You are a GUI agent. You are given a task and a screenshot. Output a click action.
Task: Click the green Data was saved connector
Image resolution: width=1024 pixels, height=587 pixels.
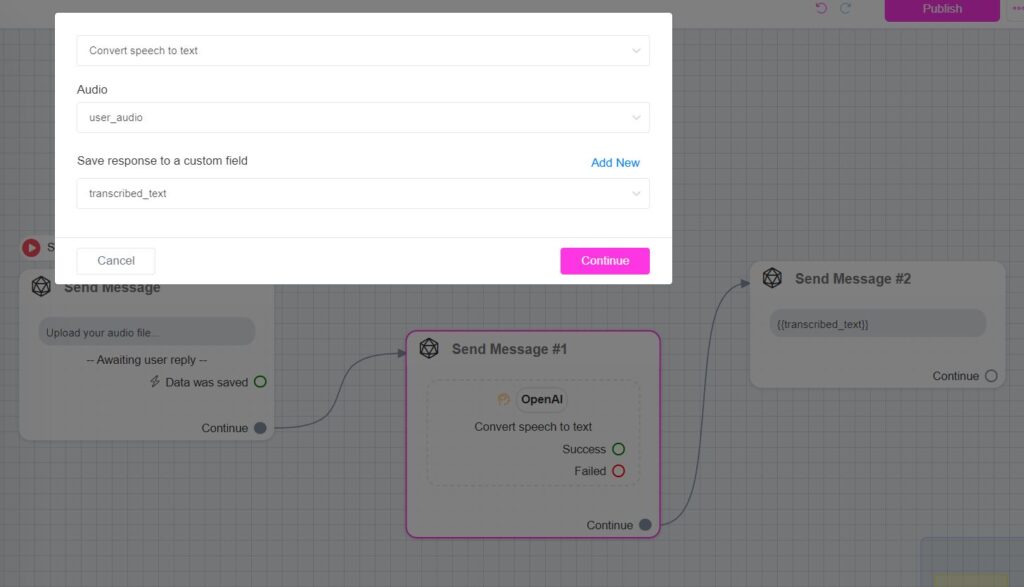point(260,381)
